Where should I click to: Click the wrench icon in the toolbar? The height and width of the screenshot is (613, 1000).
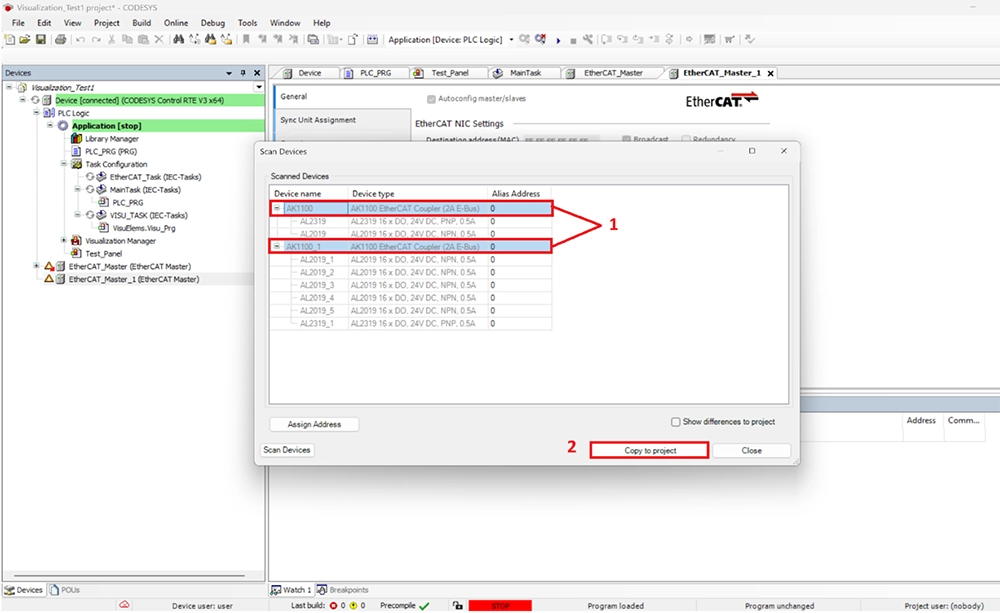pyautogui.click(x=588, y=40)
